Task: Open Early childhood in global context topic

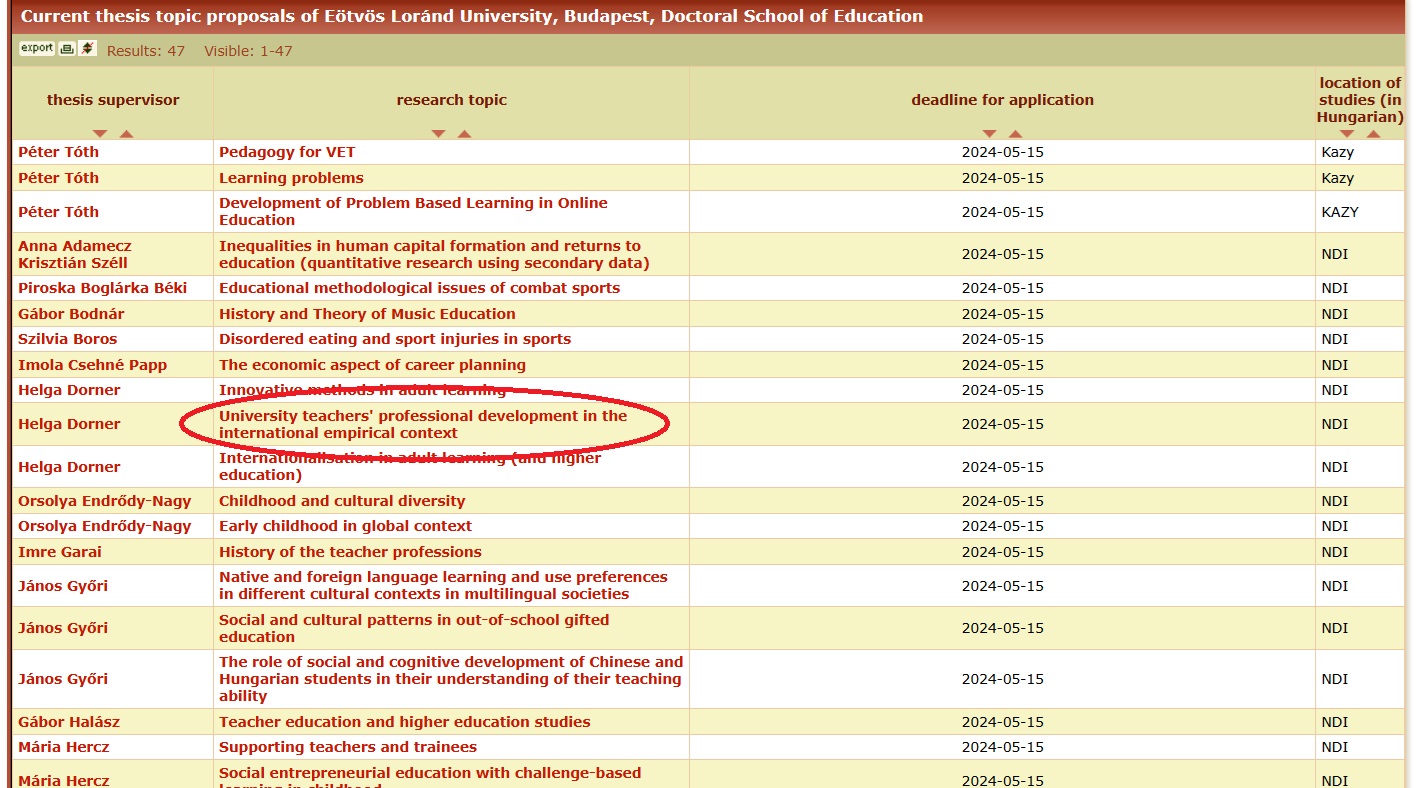Action: (345, 526)
